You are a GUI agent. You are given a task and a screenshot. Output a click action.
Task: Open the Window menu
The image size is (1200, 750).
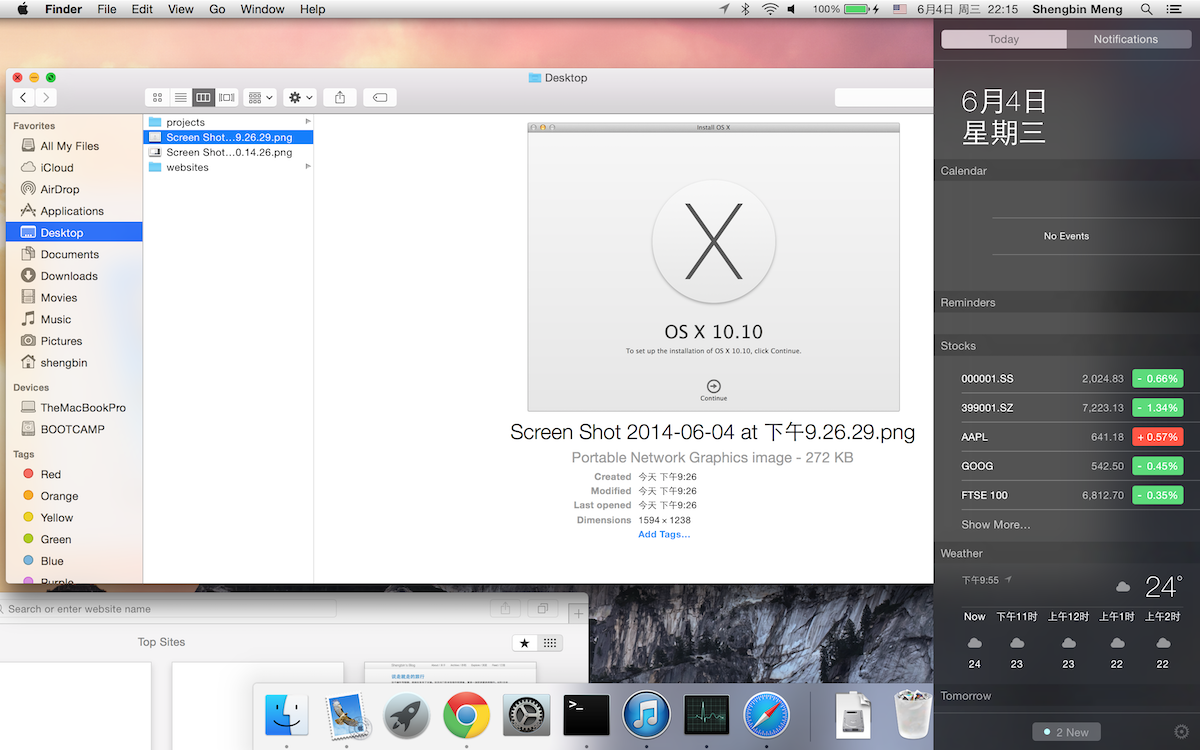tap(263, 9)
